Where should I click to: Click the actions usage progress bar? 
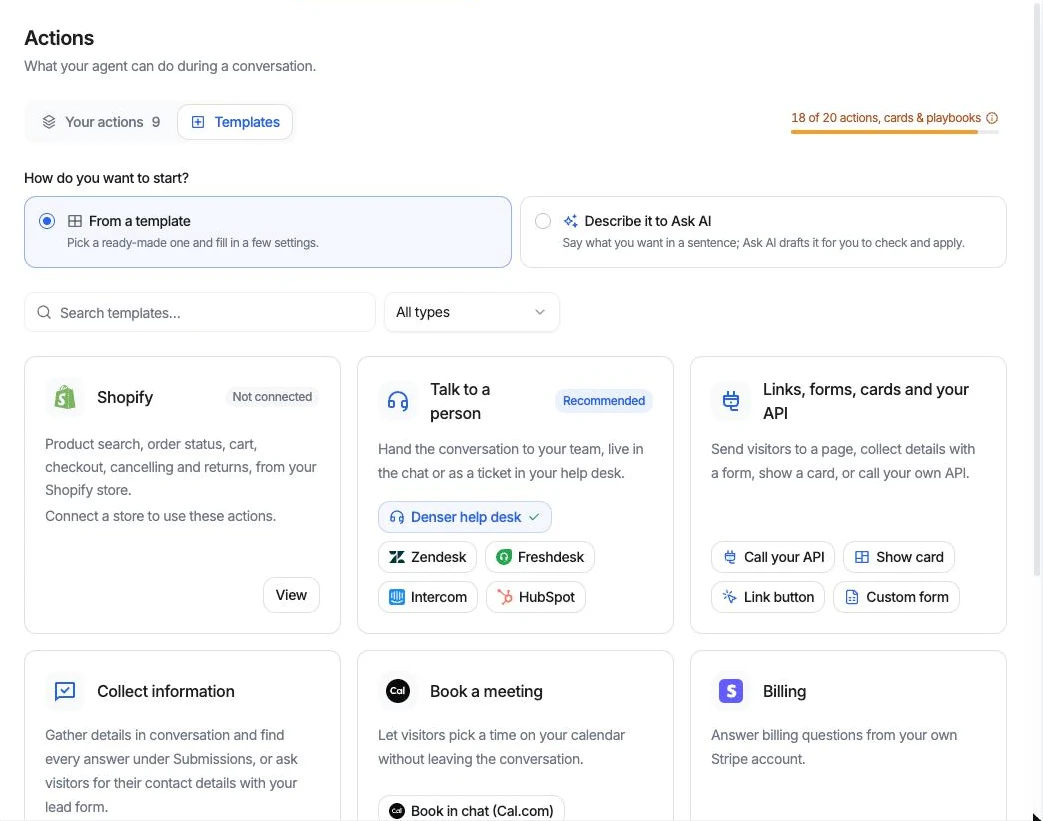(895, 132)
